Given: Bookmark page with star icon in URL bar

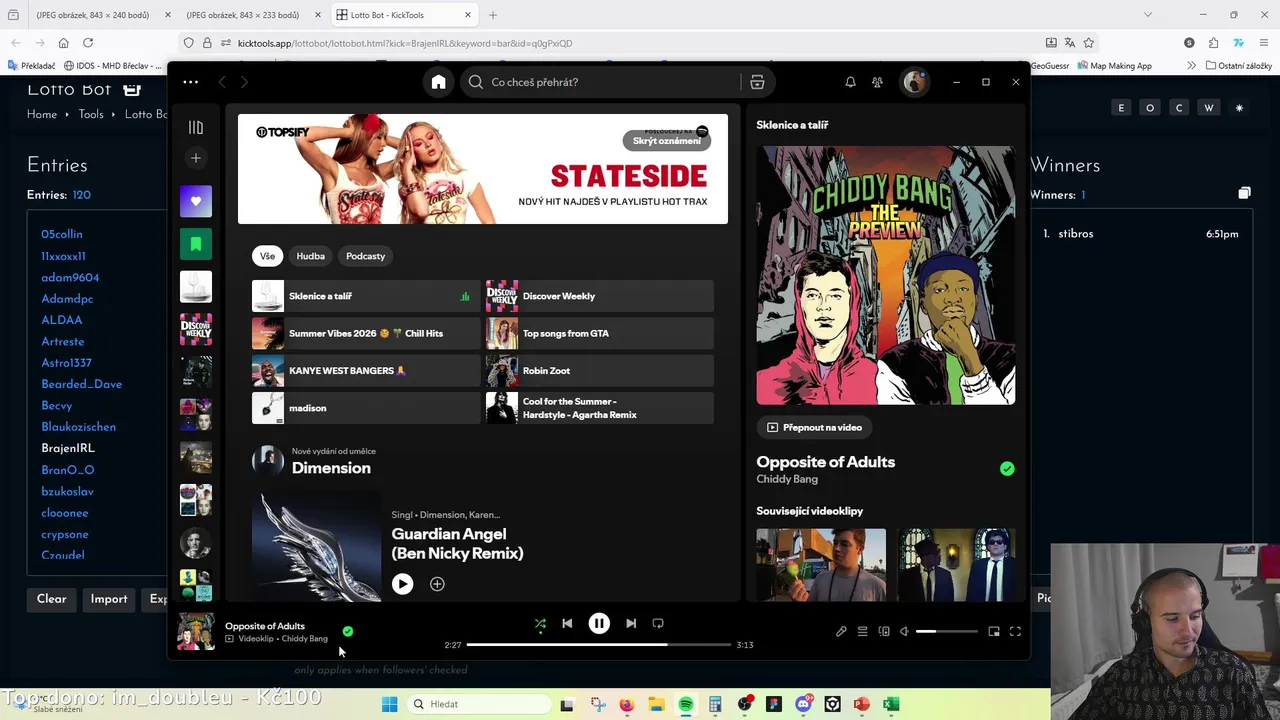Looking at the screenshot, I should pos(1089,43).
